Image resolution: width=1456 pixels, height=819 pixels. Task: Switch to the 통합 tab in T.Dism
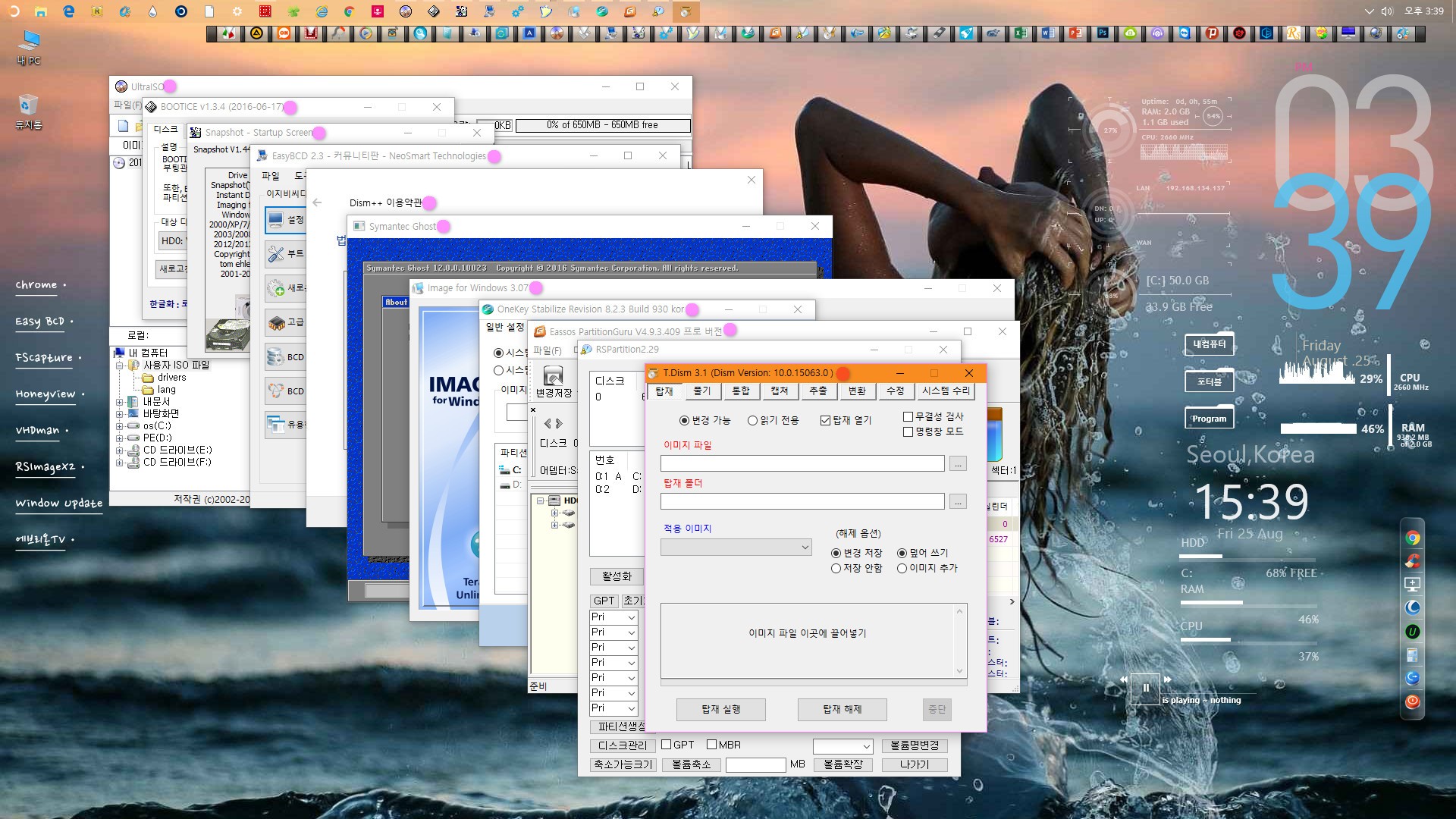741,391
